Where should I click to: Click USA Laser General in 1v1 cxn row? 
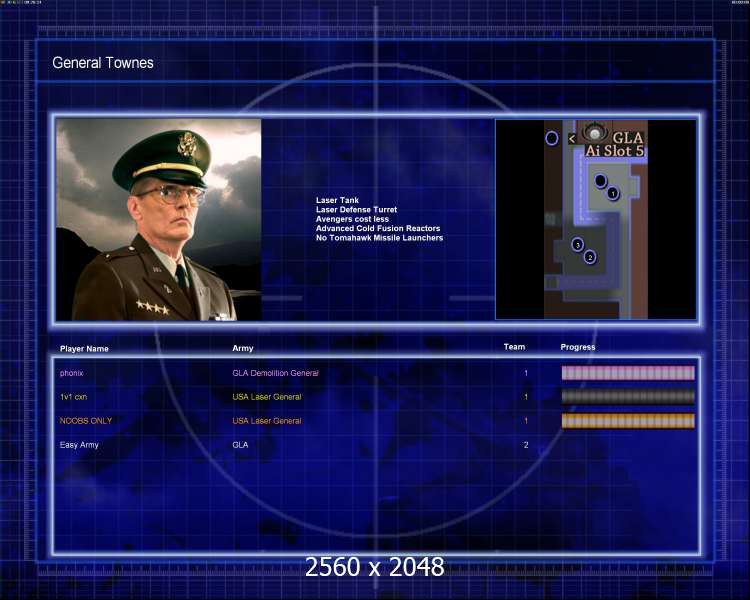[266, 397]
